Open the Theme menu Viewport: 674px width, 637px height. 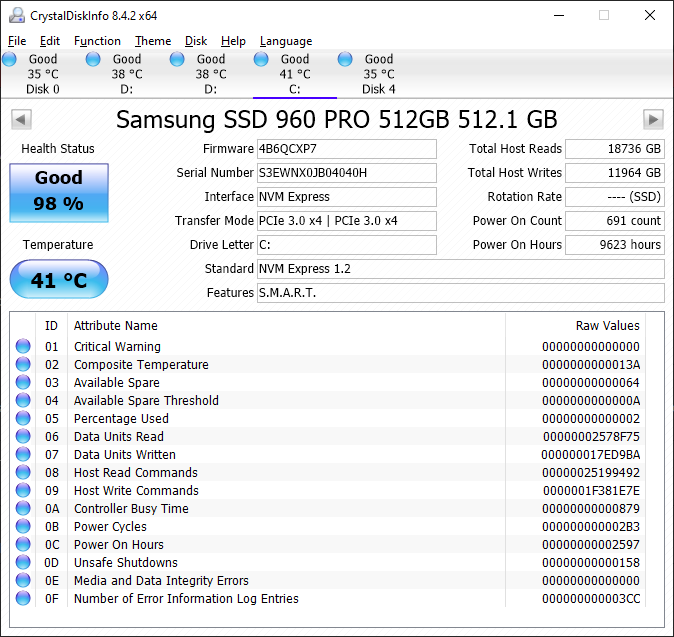click(x=153, y=41)
